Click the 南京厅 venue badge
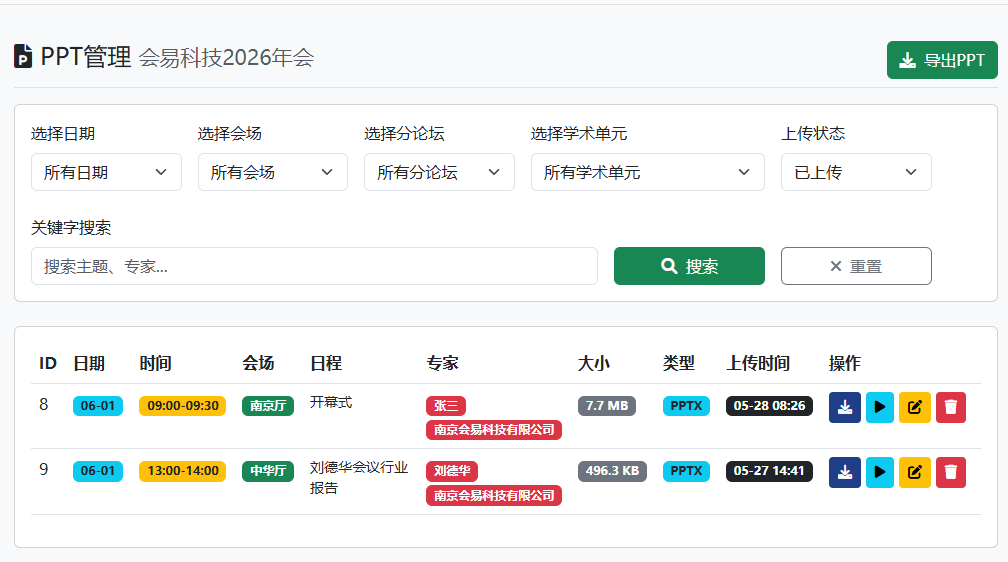Viewport: 1008px width, 562px height. (268, 406)
